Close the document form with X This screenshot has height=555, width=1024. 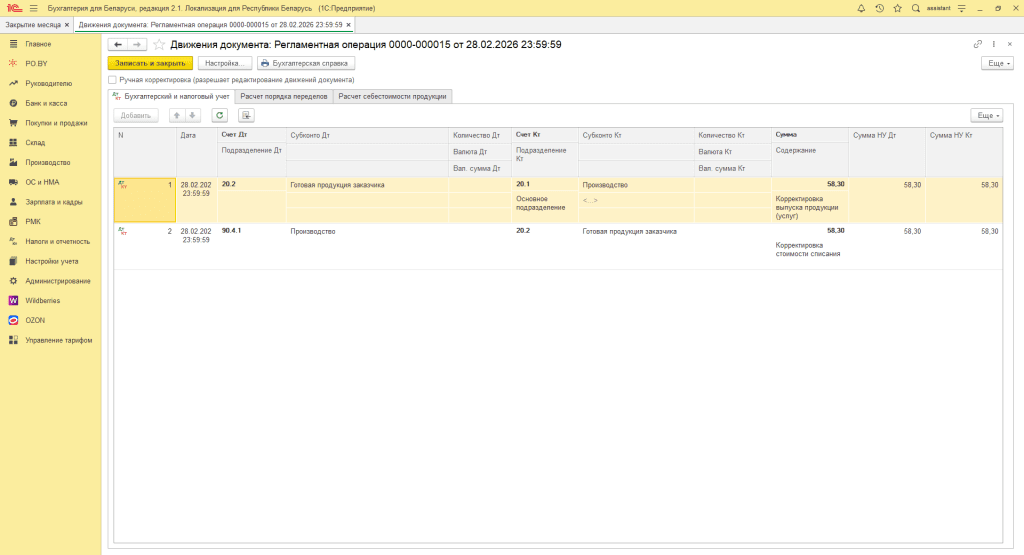coord(1010,44)
